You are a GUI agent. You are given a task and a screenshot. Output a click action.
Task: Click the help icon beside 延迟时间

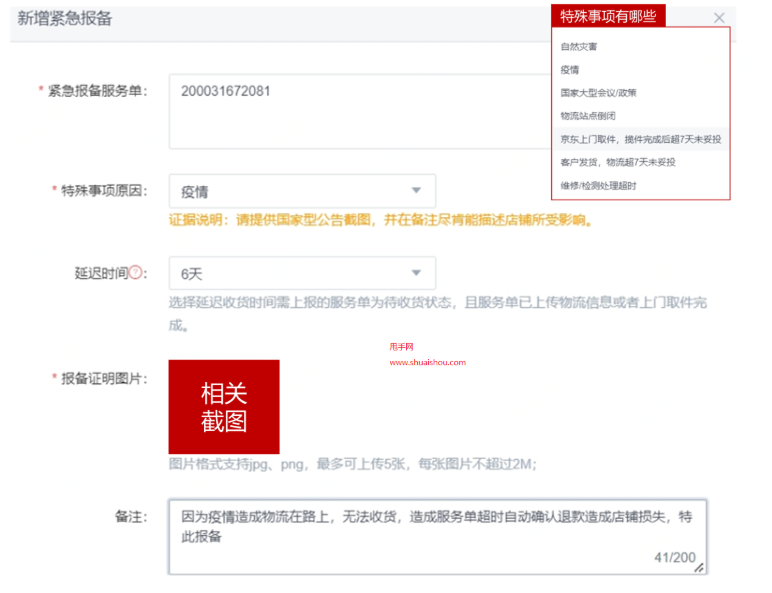(x=137, y=273)
